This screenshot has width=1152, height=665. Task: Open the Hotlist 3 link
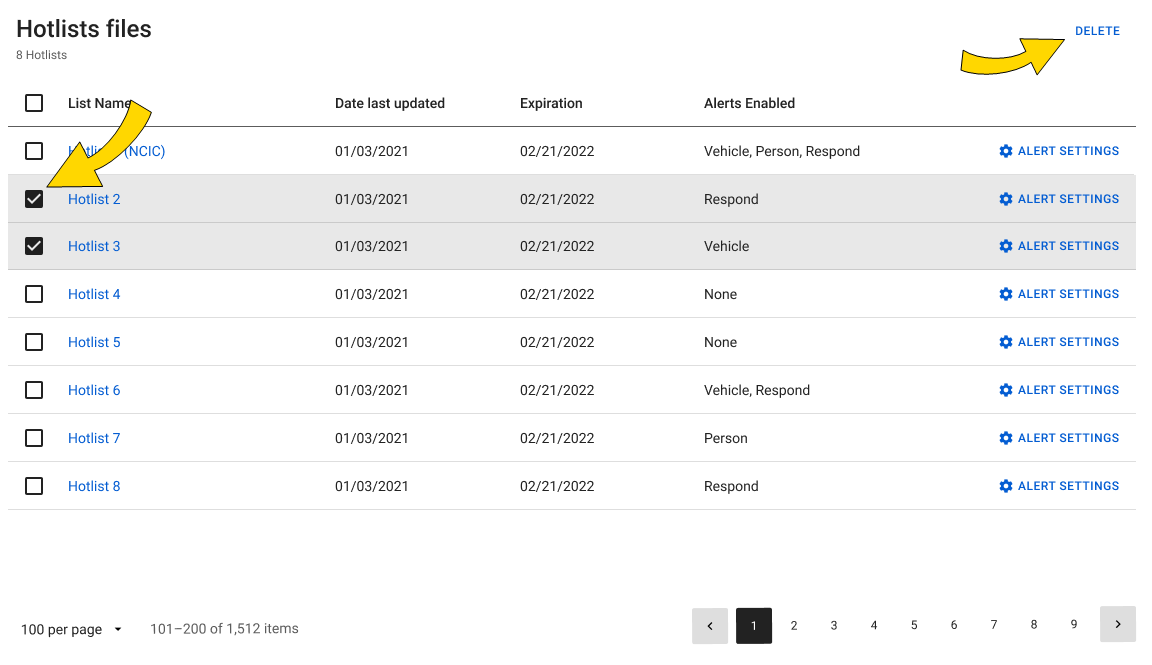click(94, 246)
